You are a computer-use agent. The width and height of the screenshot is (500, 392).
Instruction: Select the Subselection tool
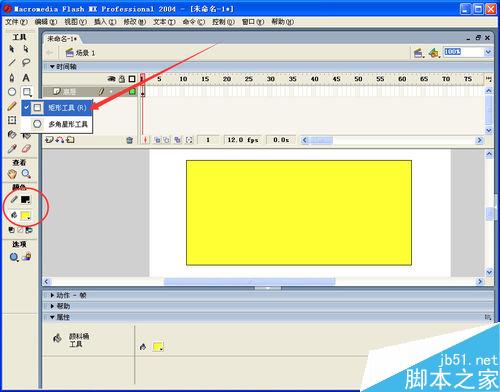pos(26,49)
